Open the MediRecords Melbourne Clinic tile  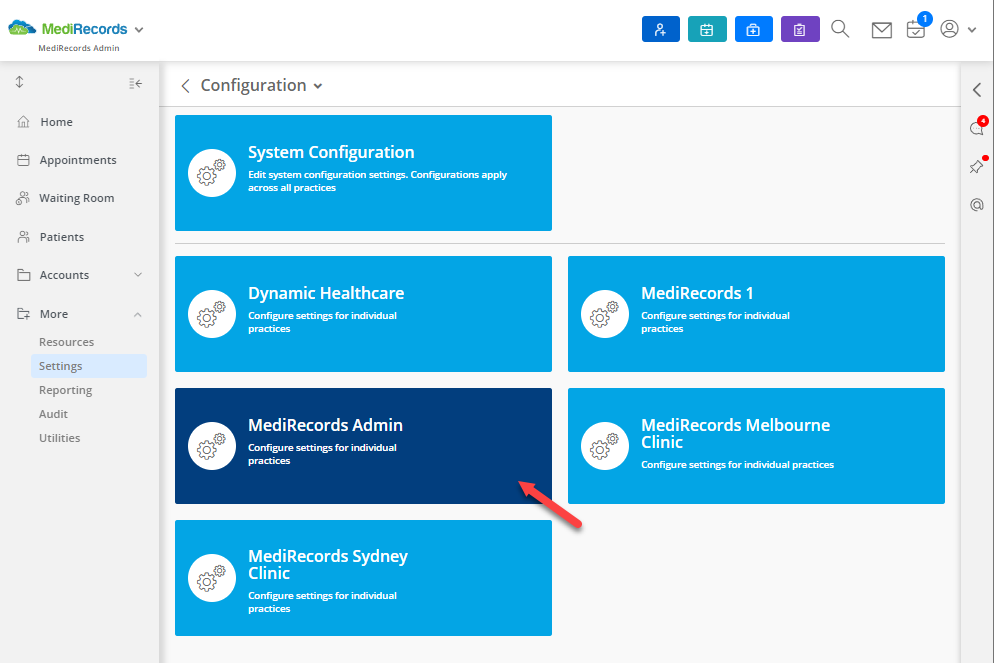pos(756,446)
